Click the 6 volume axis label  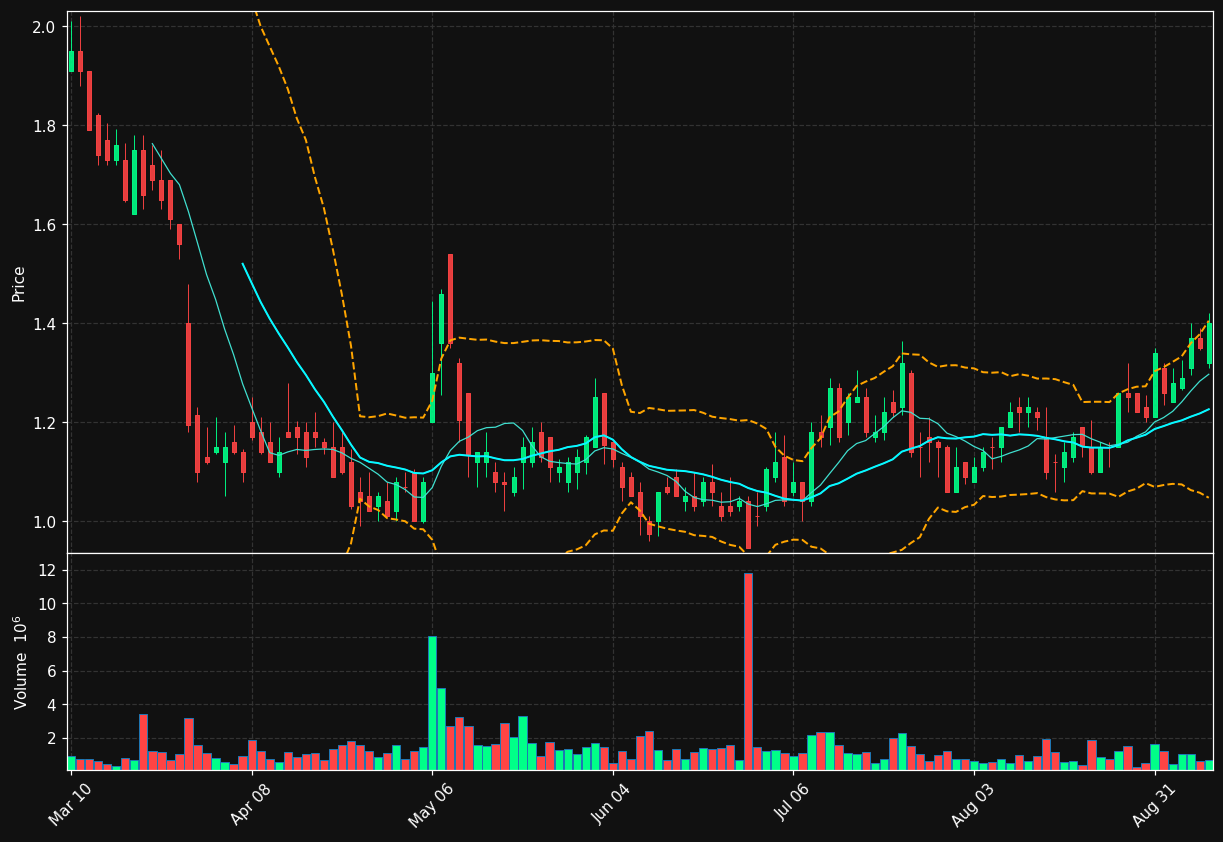[51, 672]
